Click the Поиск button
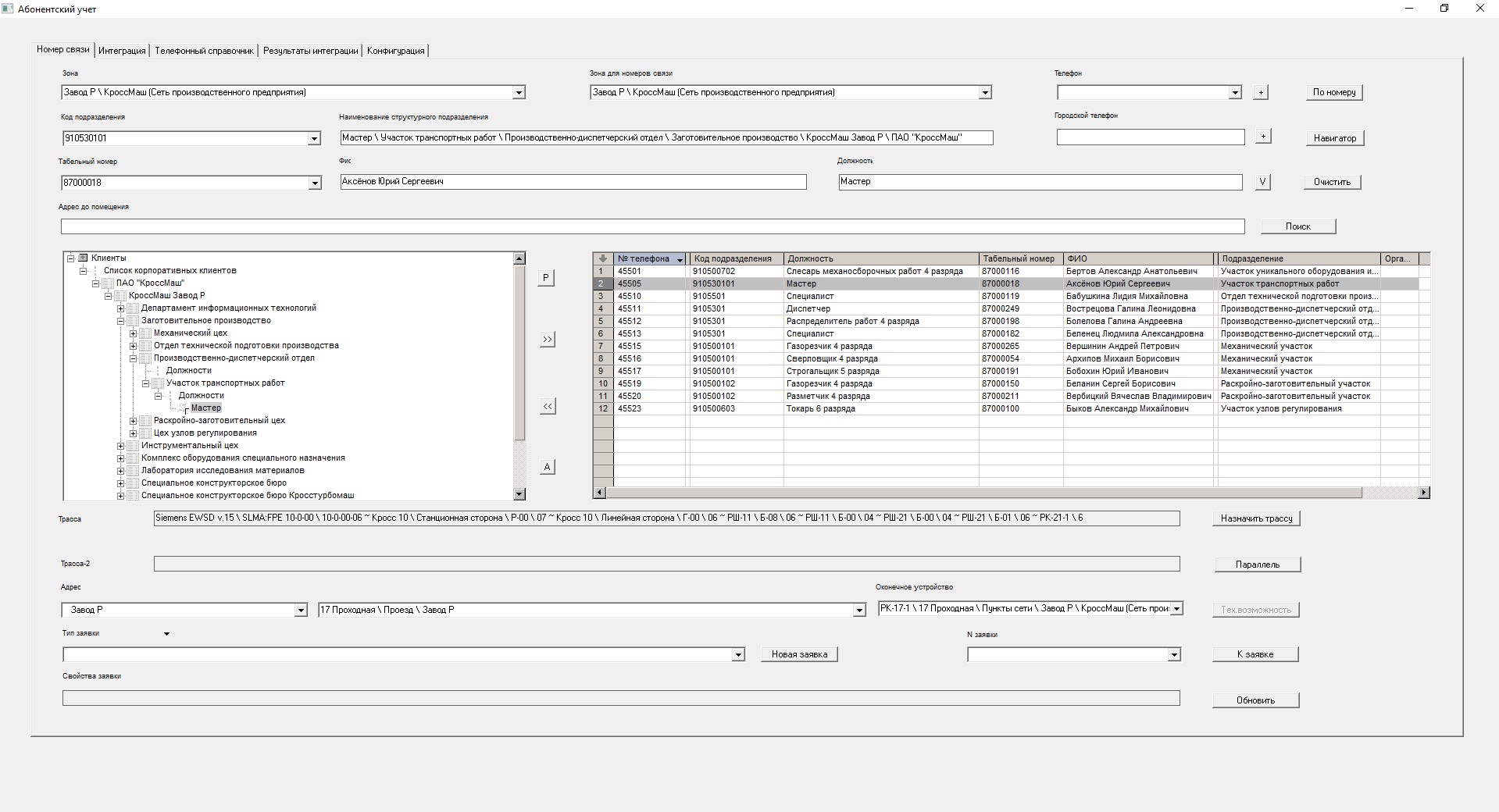This screenshot has height=812, width=1499. pyautogui.click(x=1298, y=226)
